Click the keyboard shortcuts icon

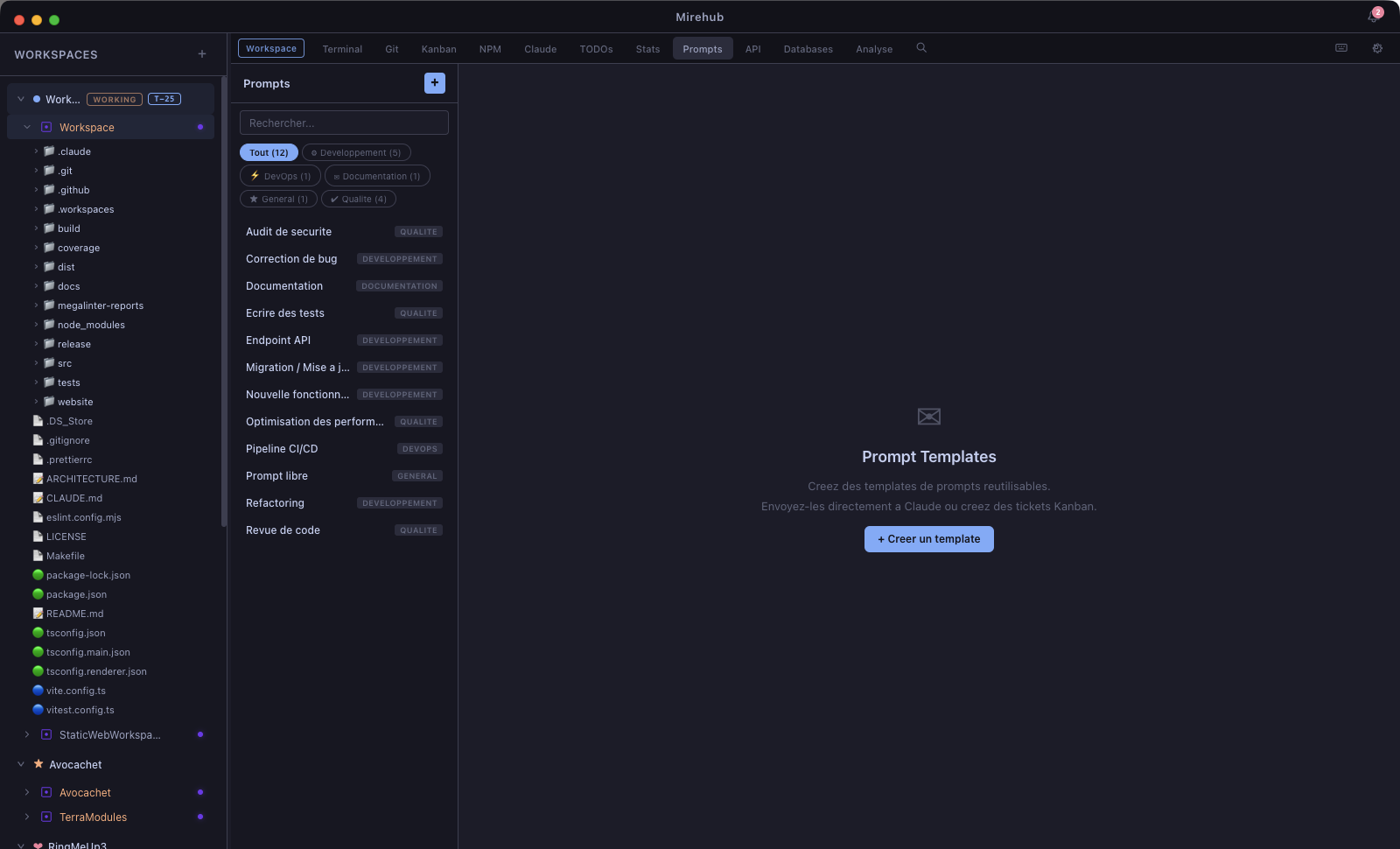[1341, 48]
